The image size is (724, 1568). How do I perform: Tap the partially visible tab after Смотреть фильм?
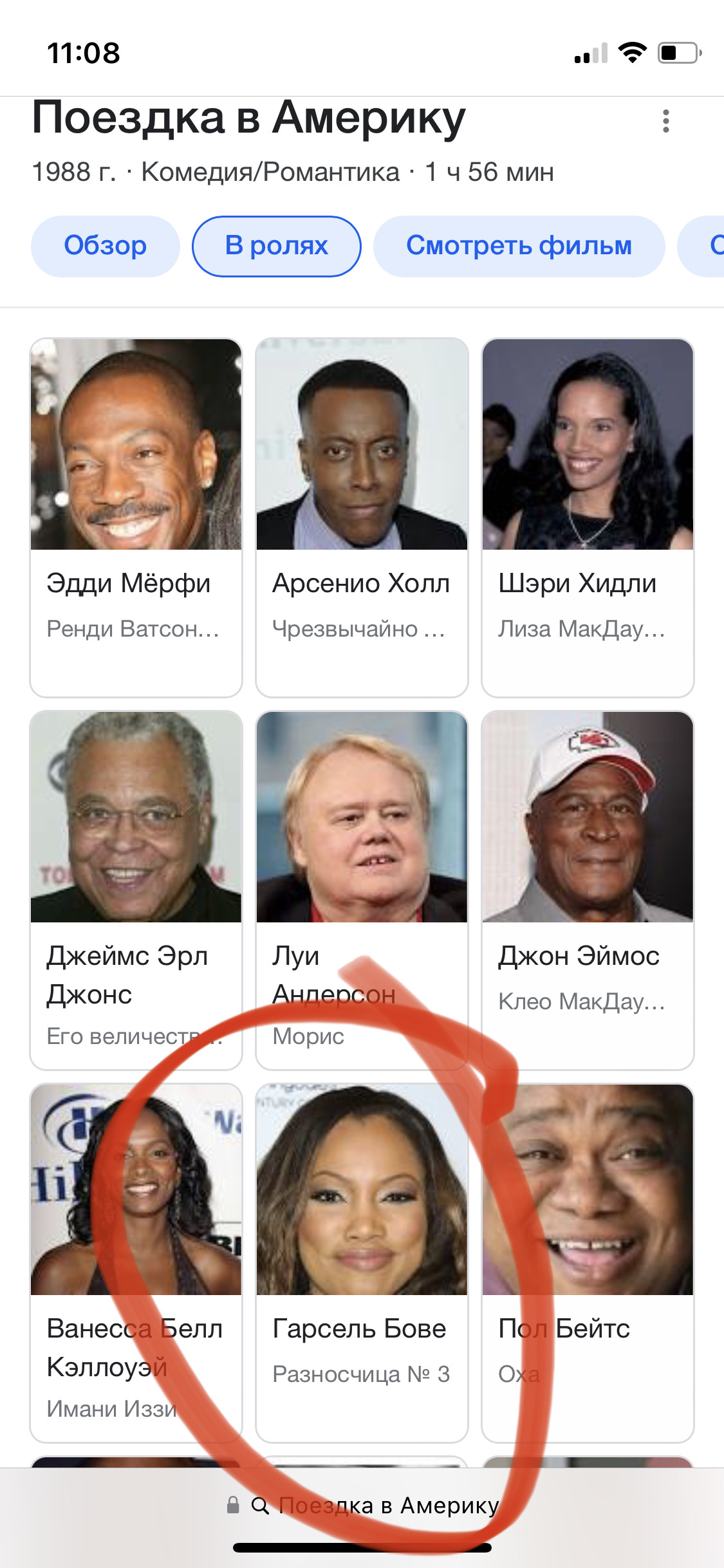(701, 246)
